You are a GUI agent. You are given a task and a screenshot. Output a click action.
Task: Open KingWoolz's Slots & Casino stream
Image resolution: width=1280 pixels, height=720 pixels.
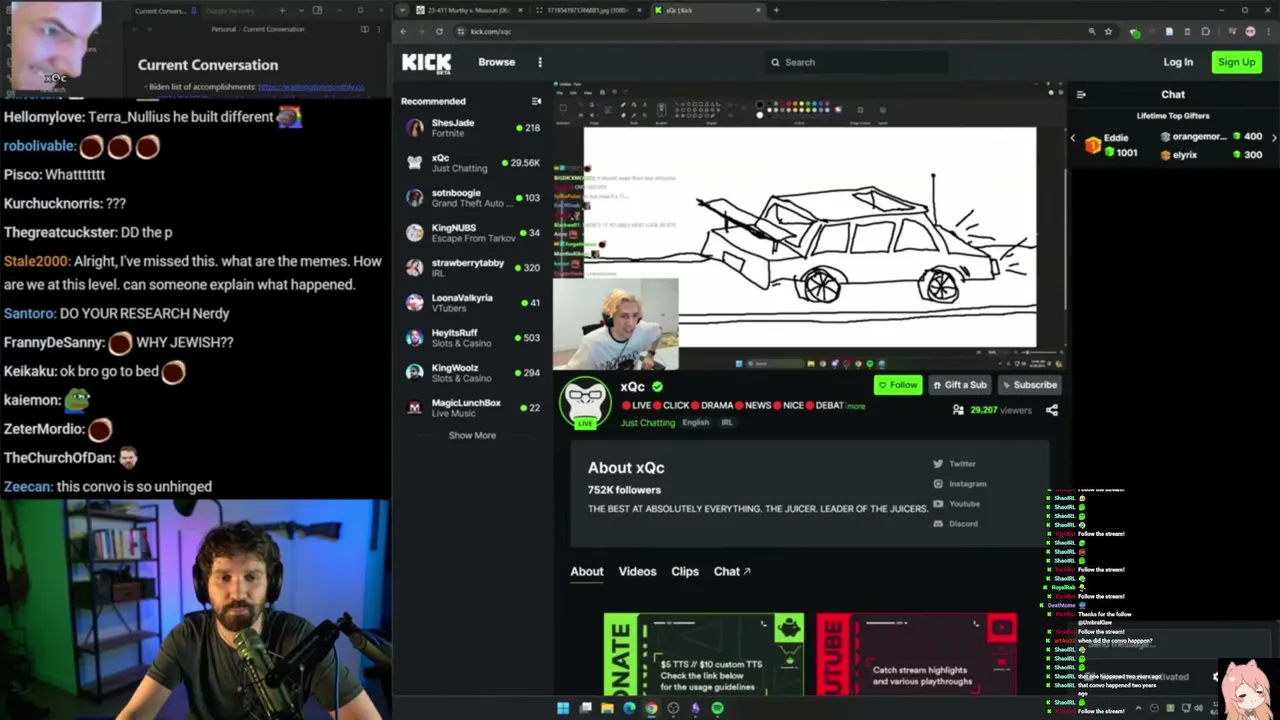click(x=472, y=373)
